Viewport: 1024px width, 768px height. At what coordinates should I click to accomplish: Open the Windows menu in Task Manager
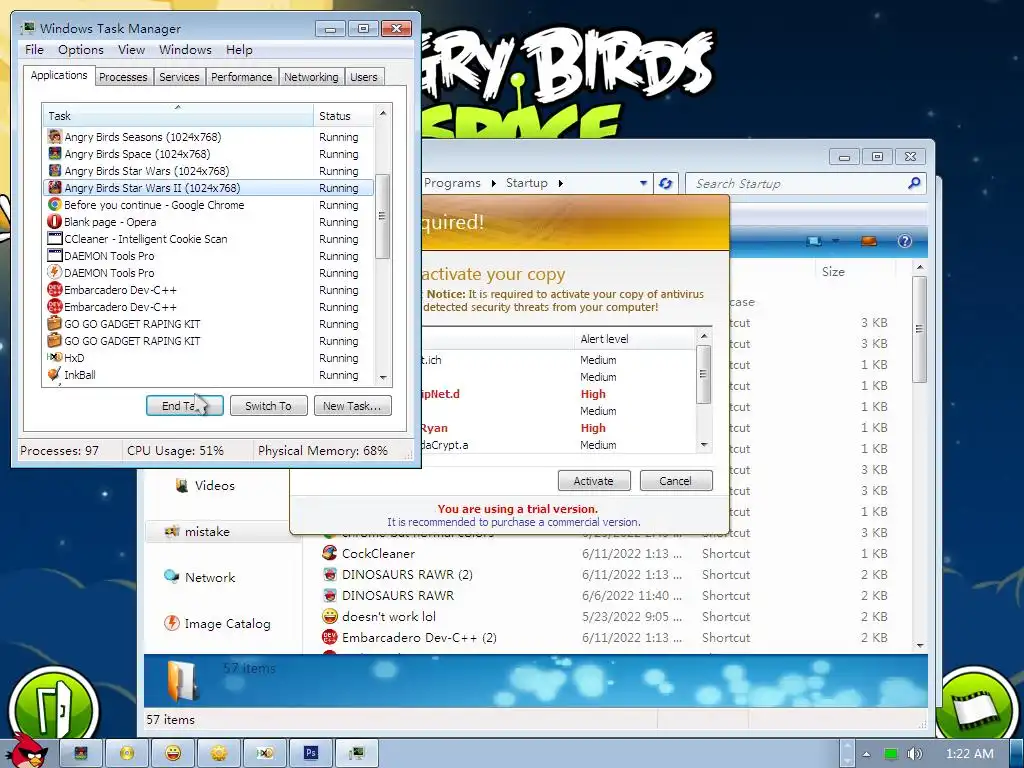pyautogui.click(x=185, y=50)
